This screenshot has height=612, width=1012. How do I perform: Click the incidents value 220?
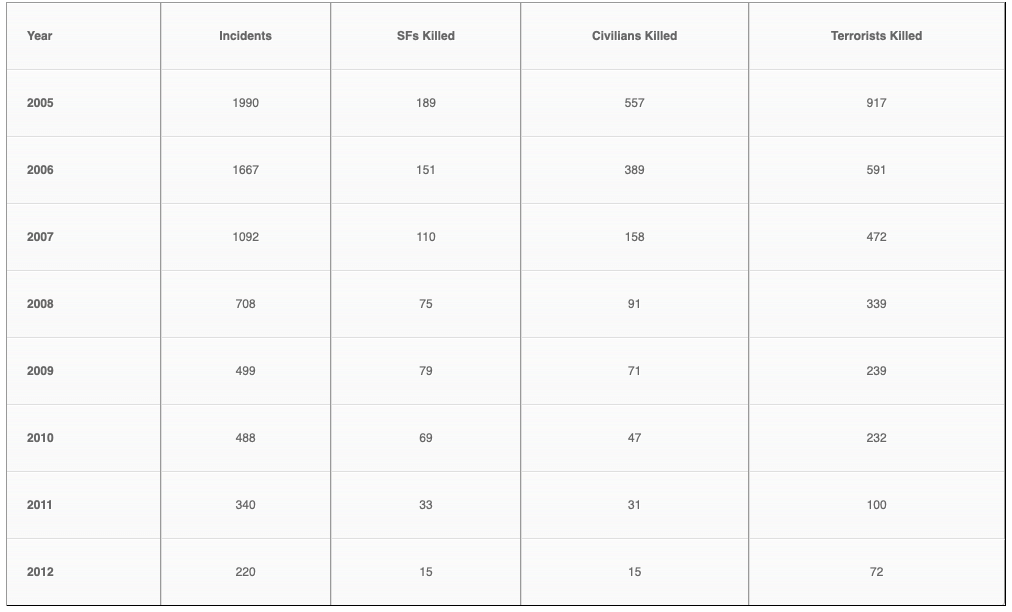245,572
